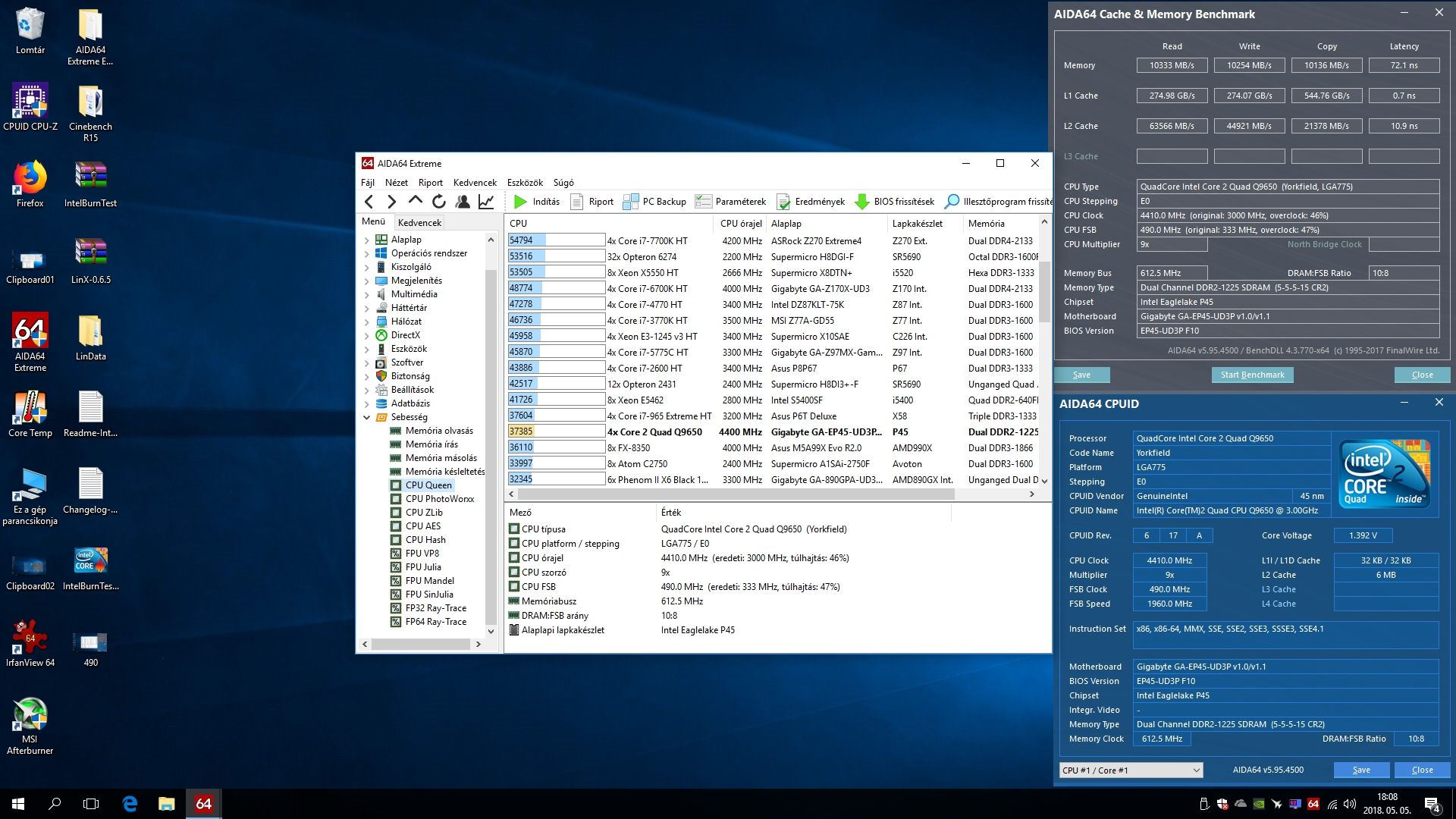Expand the Multimédia tree node
The image size is (1456, 819).
click(367, 294)
